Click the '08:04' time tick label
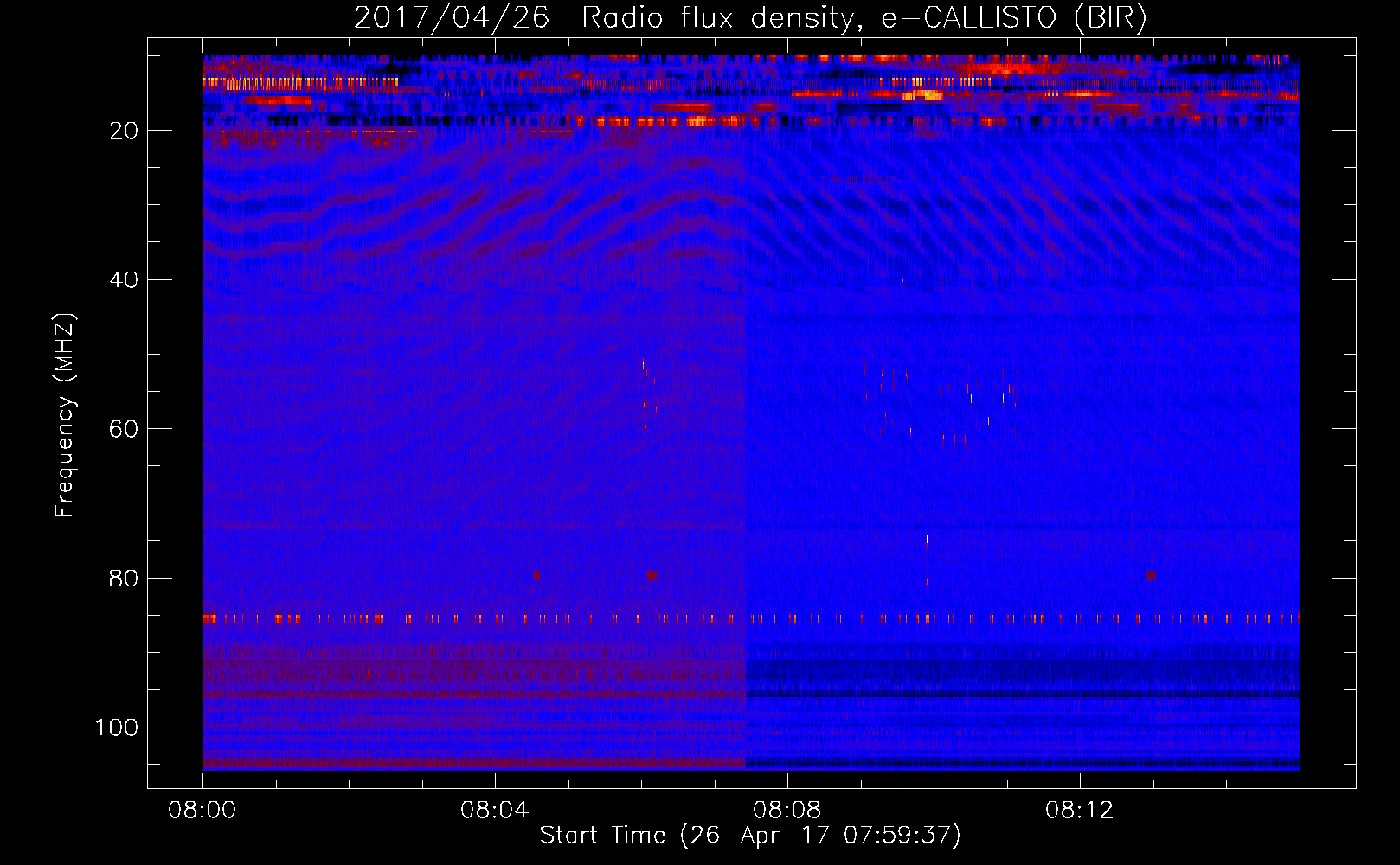This screenshot has height=865, width=1400. [x=495, y=811]
